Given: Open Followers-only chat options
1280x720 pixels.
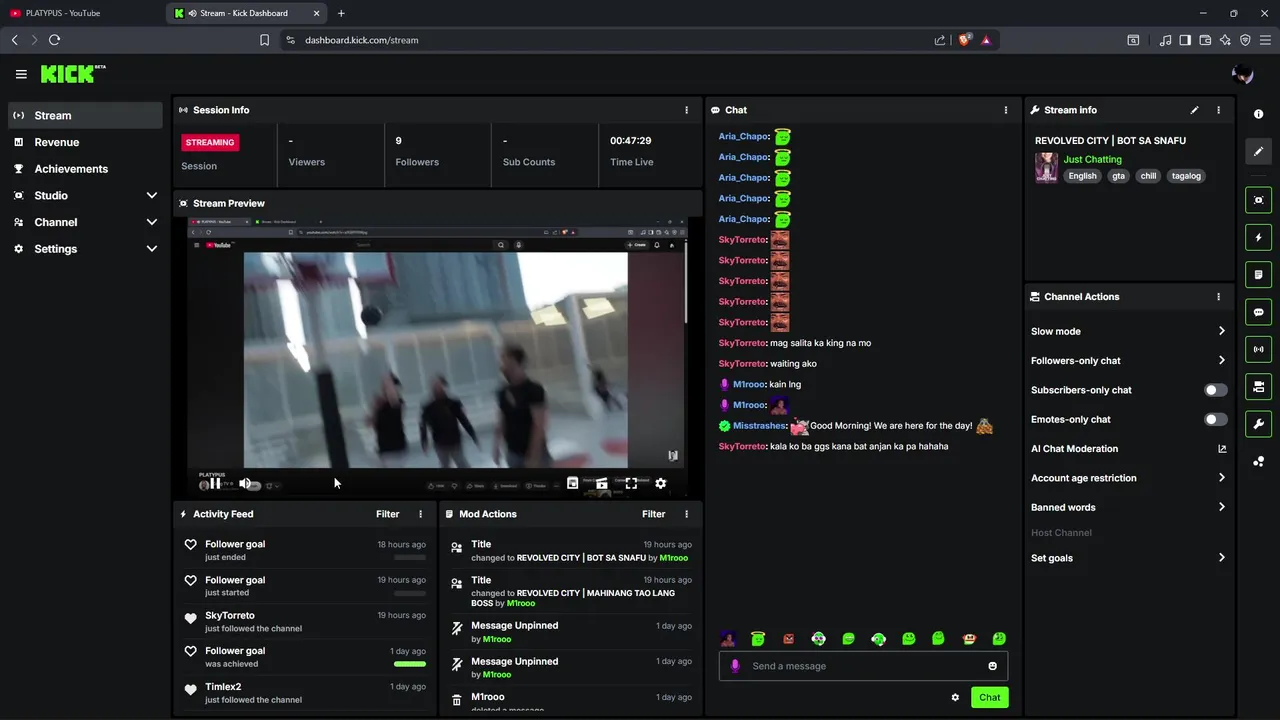Looking at the screenshot, I should [x=1128, y=361].
